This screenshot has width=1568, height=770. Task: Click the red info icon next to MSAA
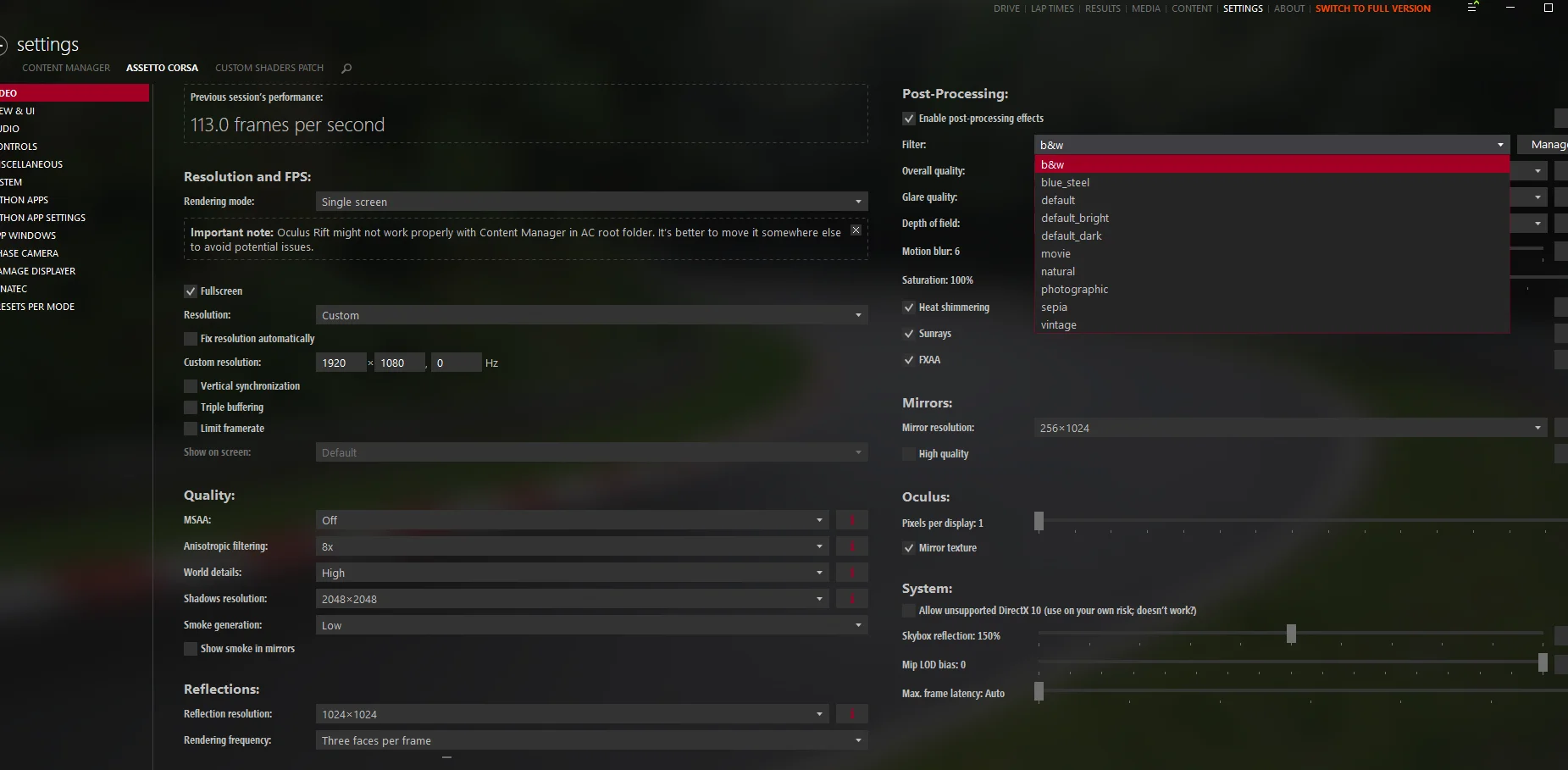coord(851,520)
